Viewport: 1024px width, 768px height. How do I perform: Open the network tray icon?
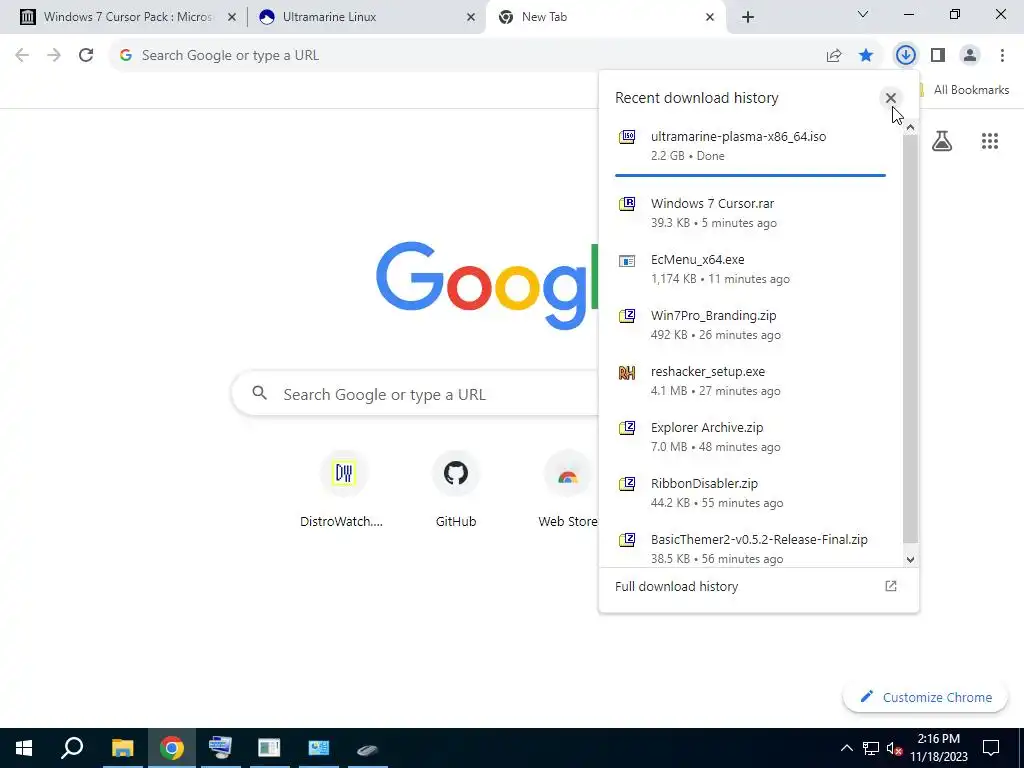pyautogui.click(x=871, y=748)
